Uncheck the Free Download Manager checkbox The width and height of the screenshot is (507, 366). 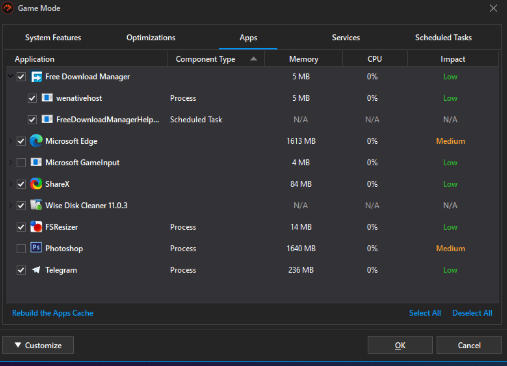tap(21, 77)
